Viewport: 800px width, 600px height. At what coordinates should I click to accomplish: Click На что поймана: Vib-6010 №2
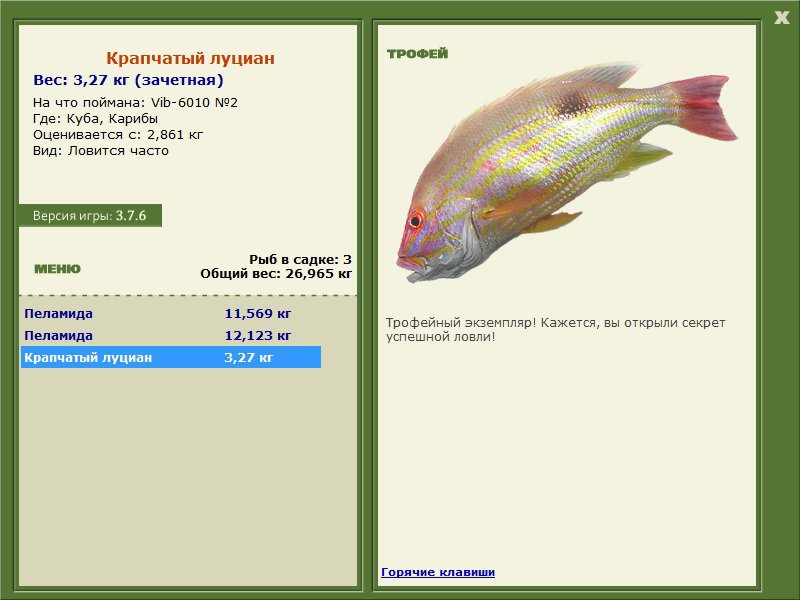[135, 103]
